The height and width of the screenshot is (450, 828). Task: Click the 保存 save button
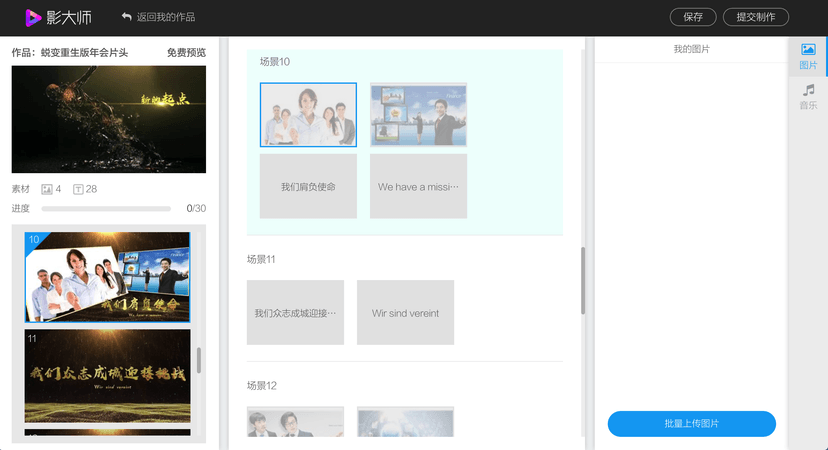(x=693, y=17)
